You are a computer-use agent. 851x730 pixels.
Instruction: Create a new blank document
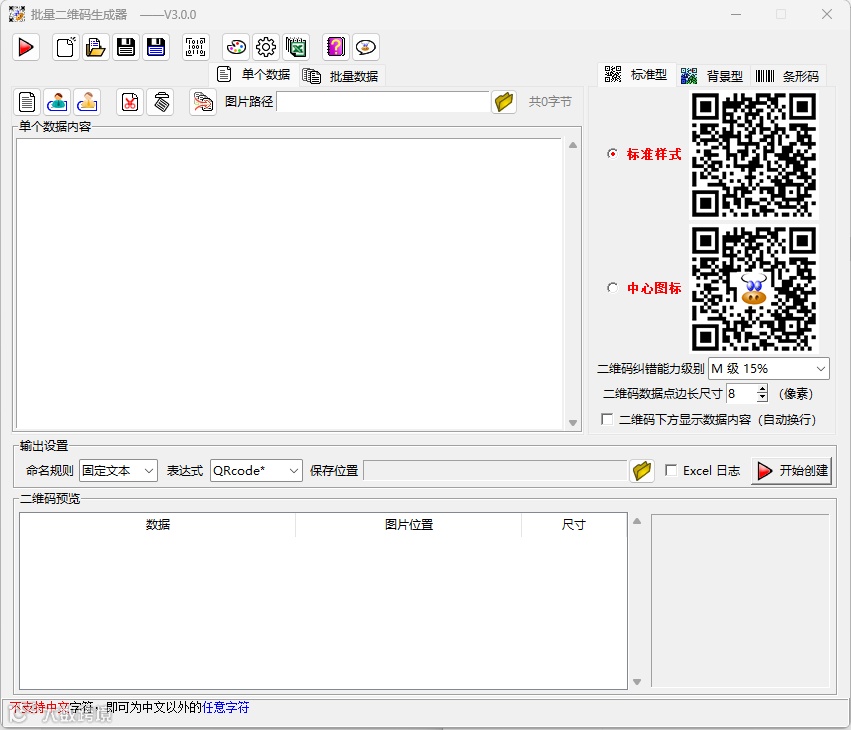[66, 47]
